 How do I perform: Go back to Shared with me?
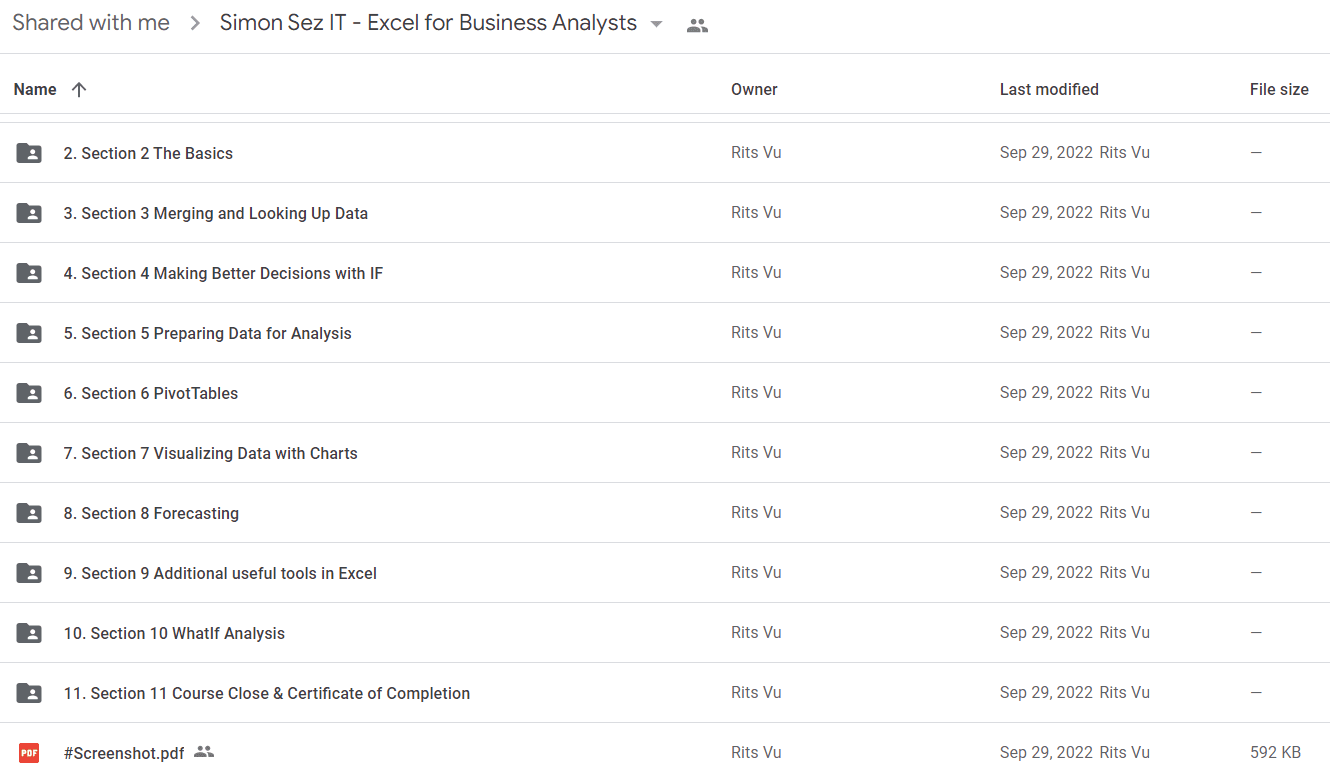91,23
